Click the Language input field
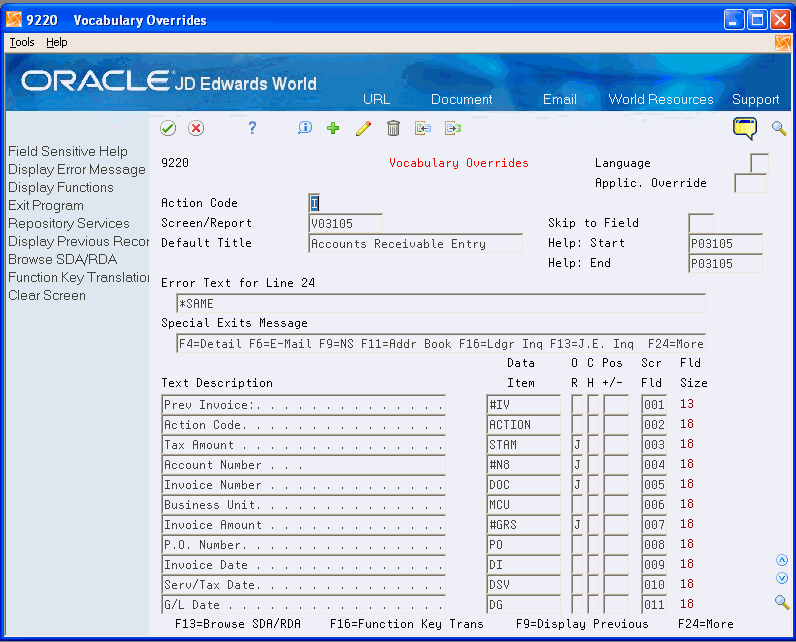 [x=759, y=163]
